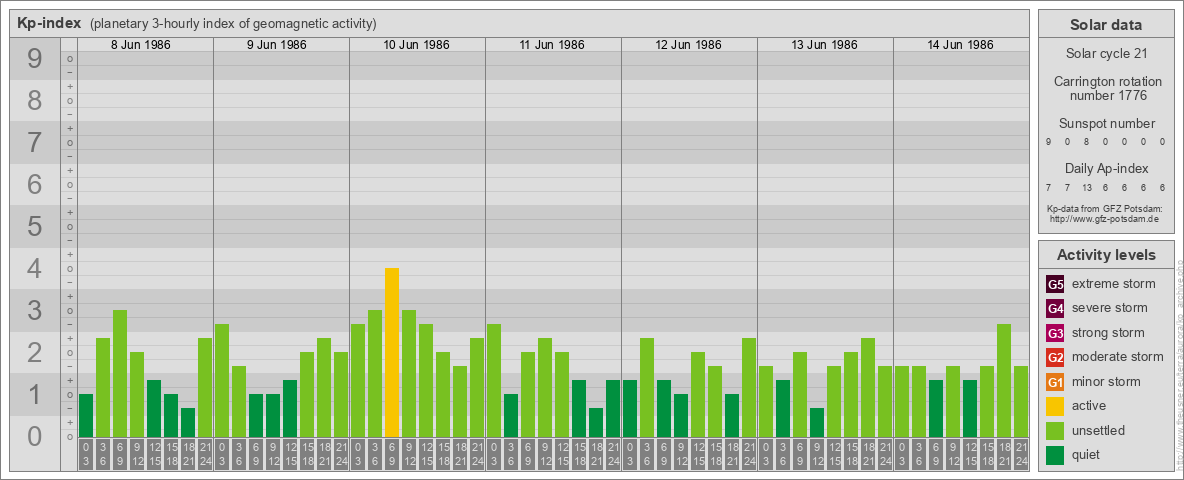Click the 0-3 bar on 11 Jun
This screenshot has width=1184, height=480.
click(494, 380)
